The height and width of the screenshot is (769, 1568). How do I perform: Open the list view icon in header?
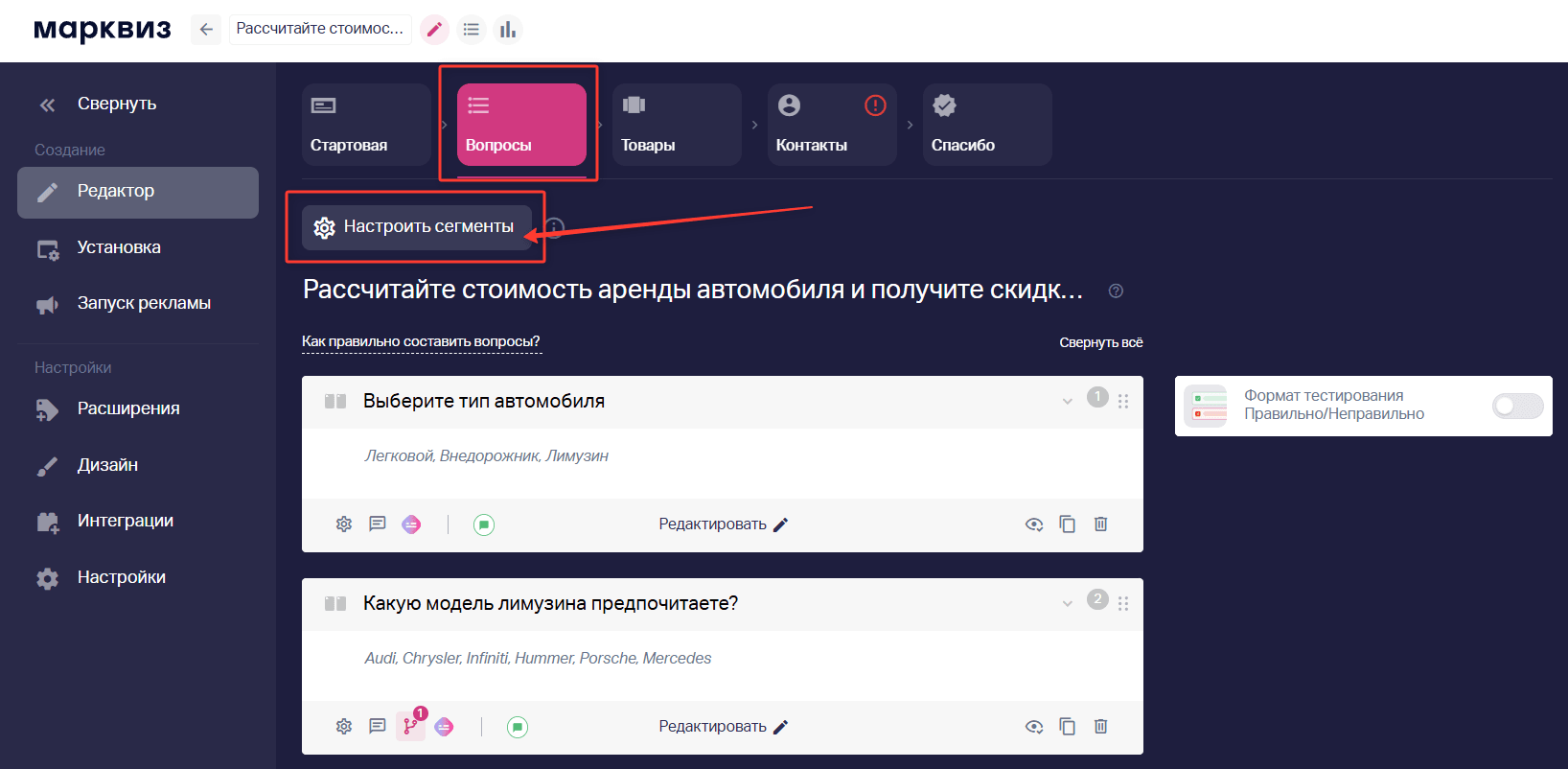[x=471, y=30]
